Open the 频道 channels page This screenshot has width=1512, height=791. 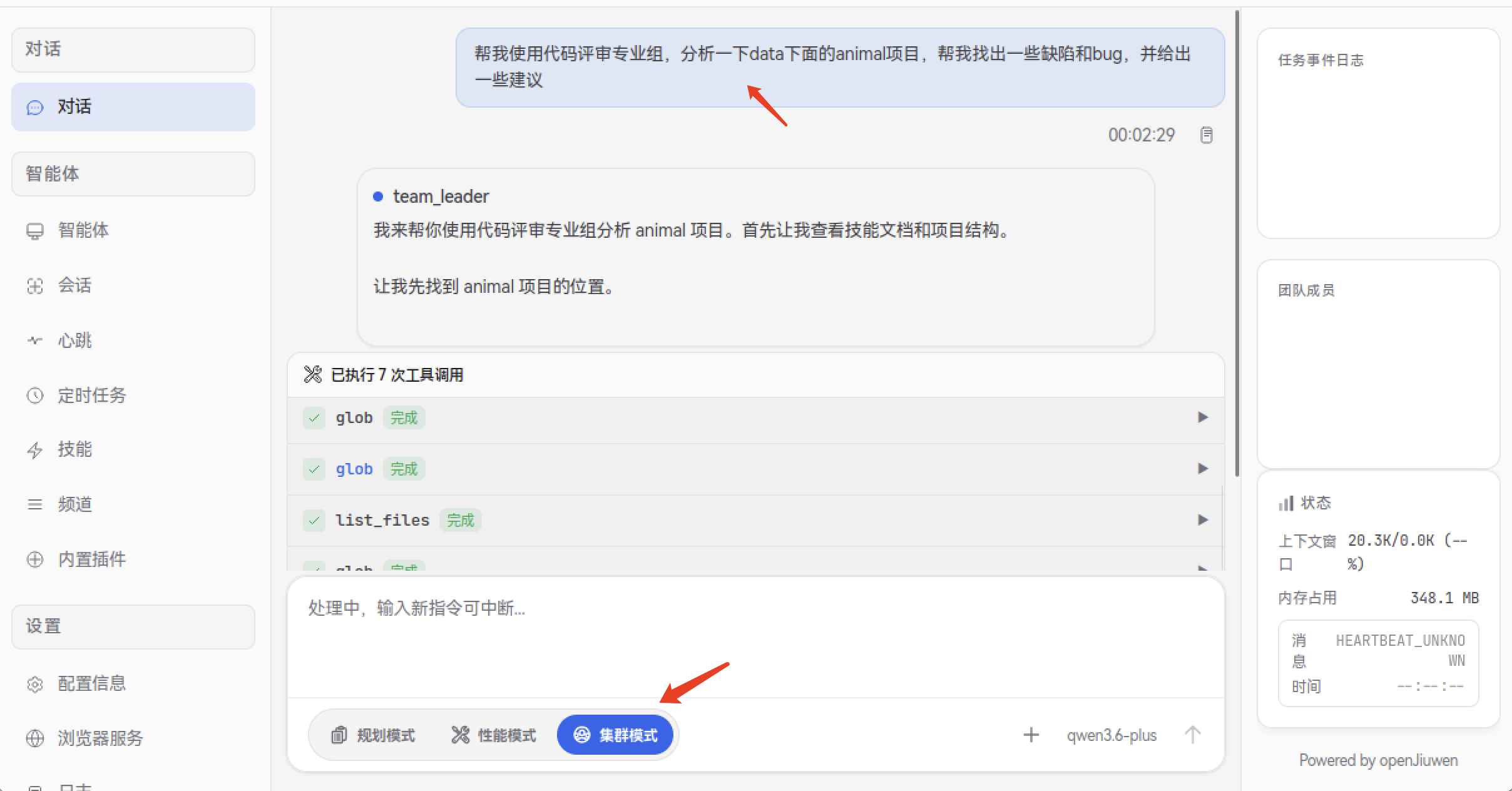pos(133,504)
